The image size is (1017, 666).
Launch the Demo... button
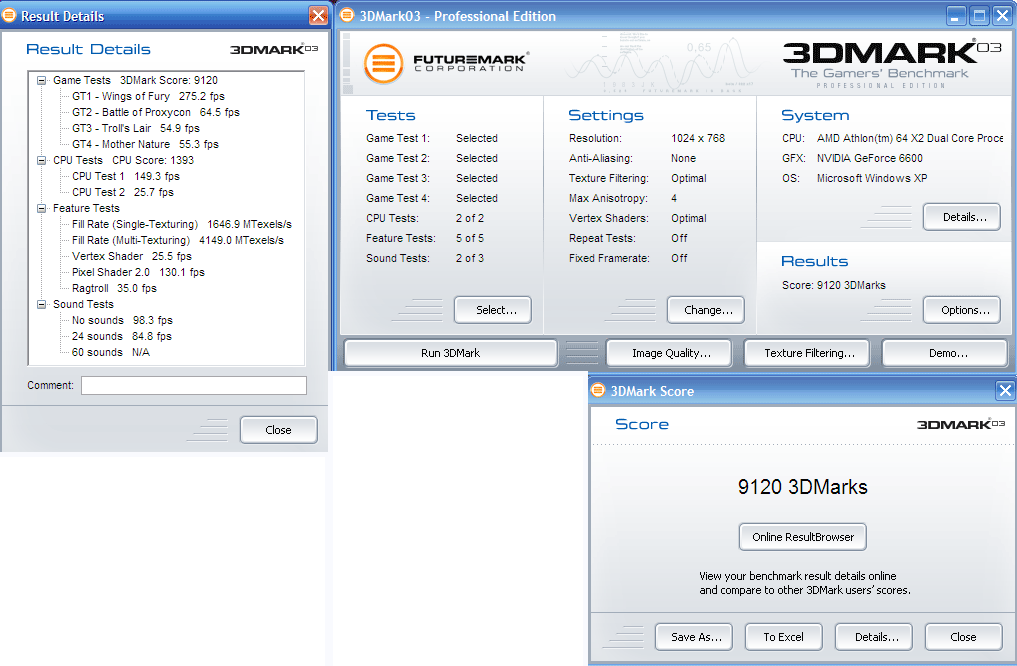(x=945, y=353)
